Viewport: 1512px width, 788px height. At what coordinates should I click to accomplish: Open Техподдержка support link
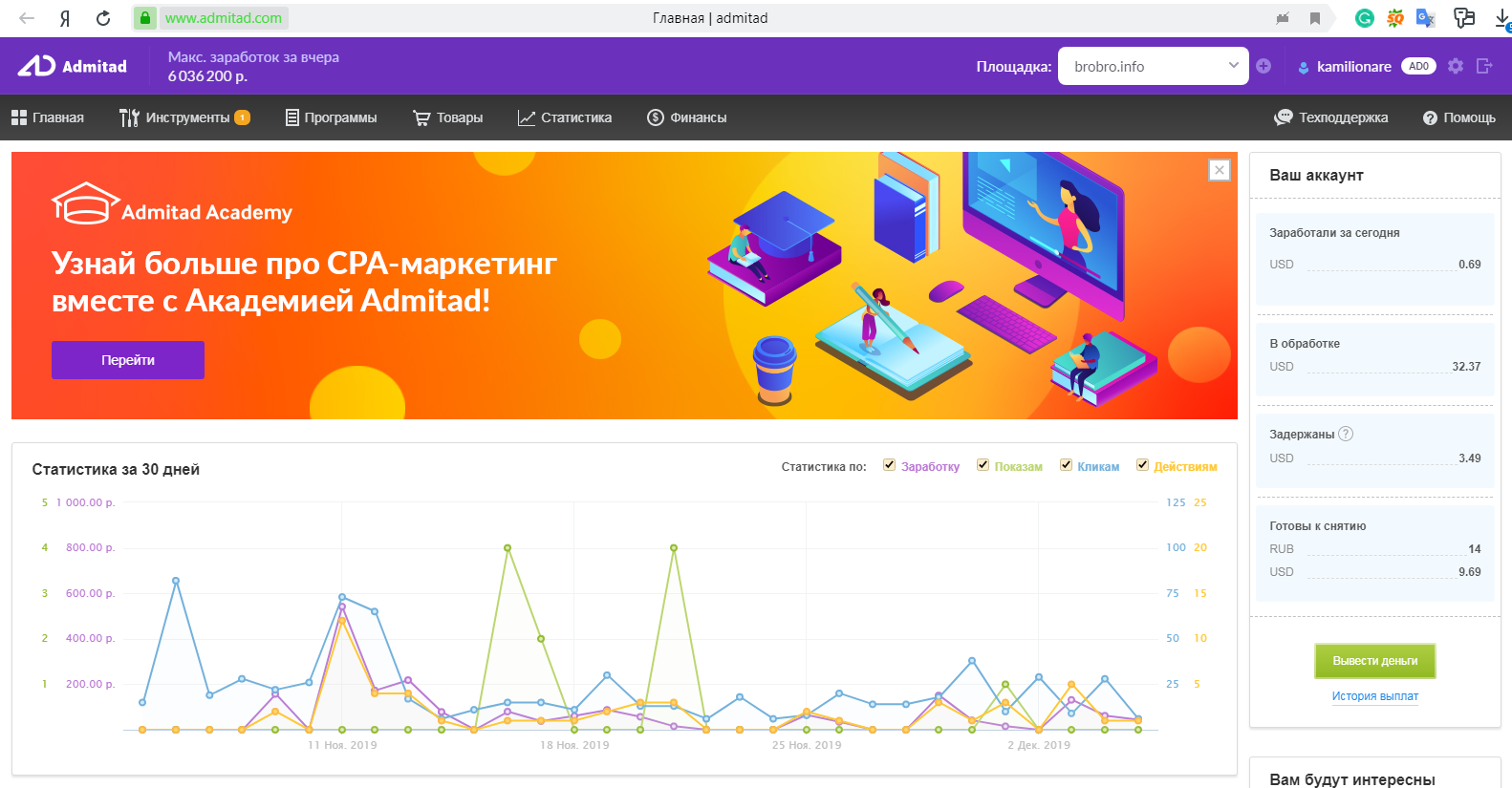coord(1331,117)
